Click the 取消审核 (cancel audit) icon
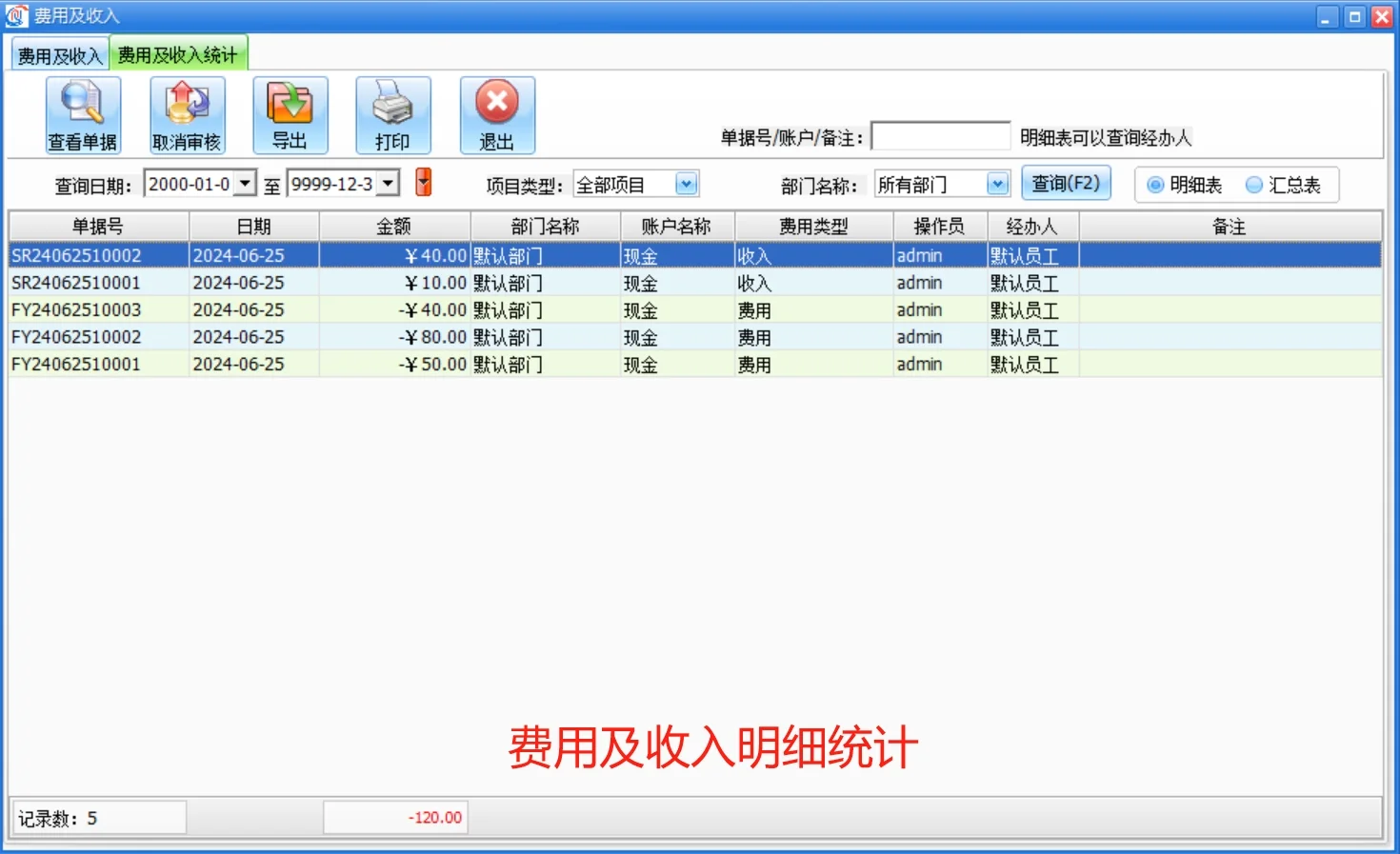 [186, 113]
